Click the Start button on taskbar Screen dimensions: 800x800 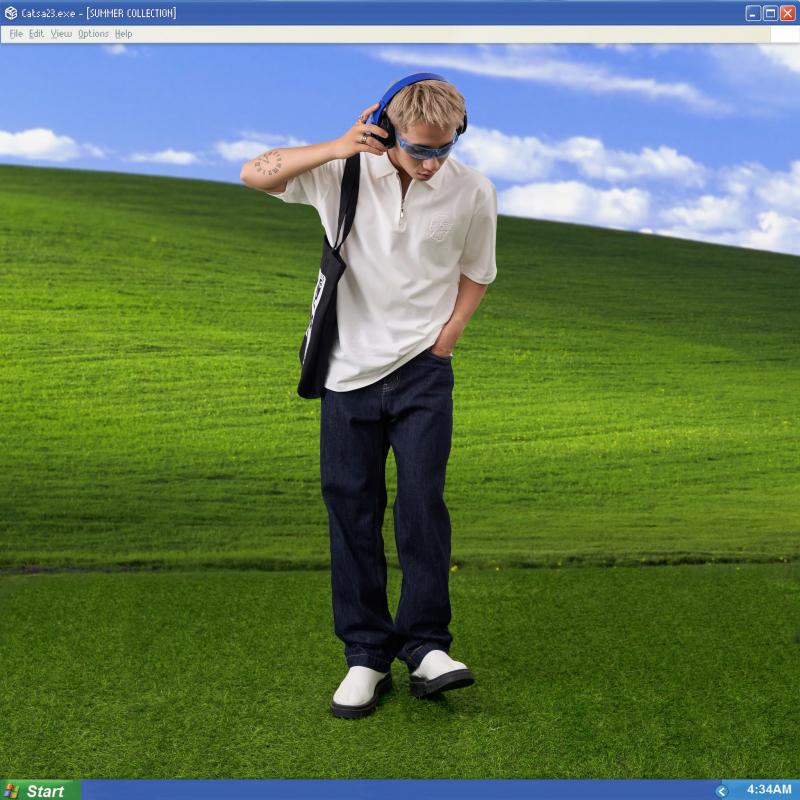coord(41,790)
